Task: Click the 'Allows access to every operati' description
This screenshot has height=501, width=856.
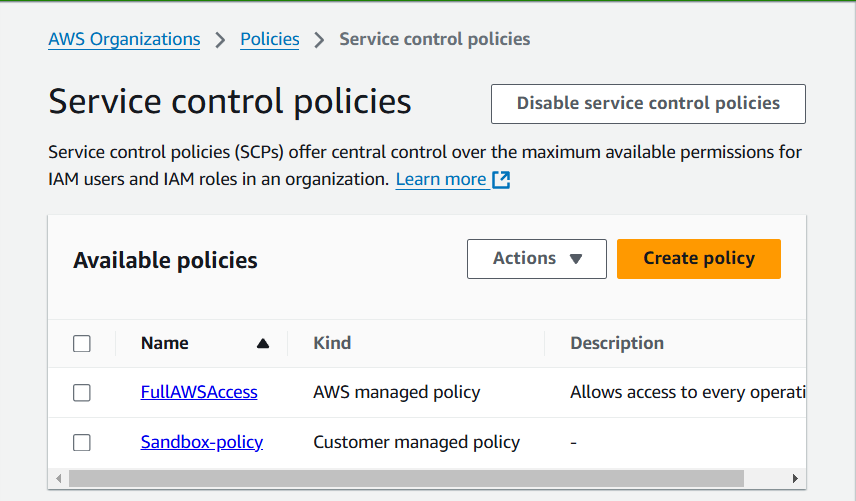Action: coord(688,392)
